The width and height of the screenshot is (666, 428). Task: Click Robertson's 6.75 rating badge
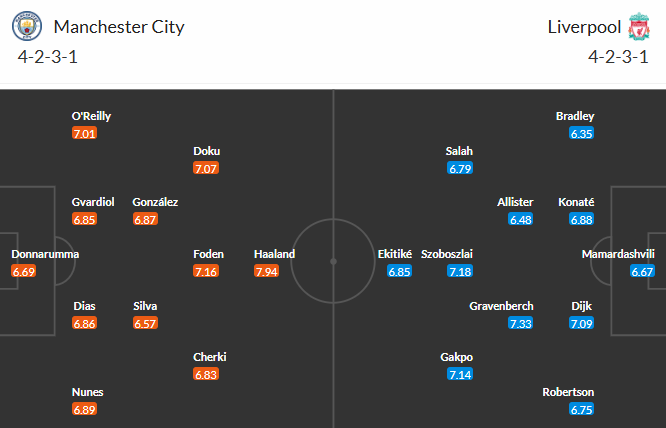(582, 409)
